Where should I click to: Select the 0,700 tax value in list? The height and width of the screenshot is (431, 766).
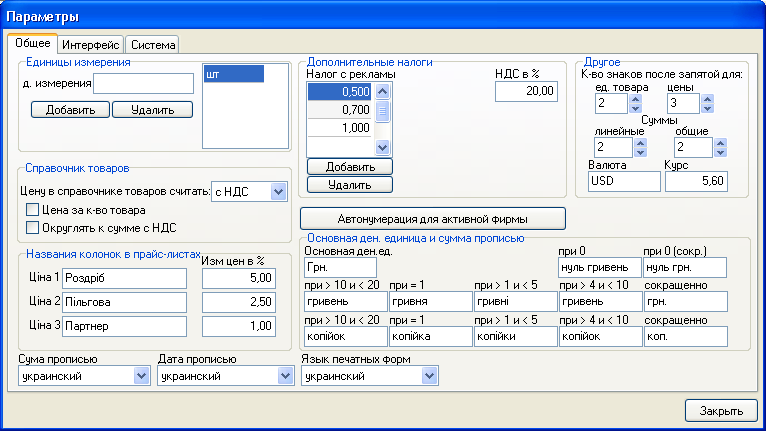[x=340, y=110]
